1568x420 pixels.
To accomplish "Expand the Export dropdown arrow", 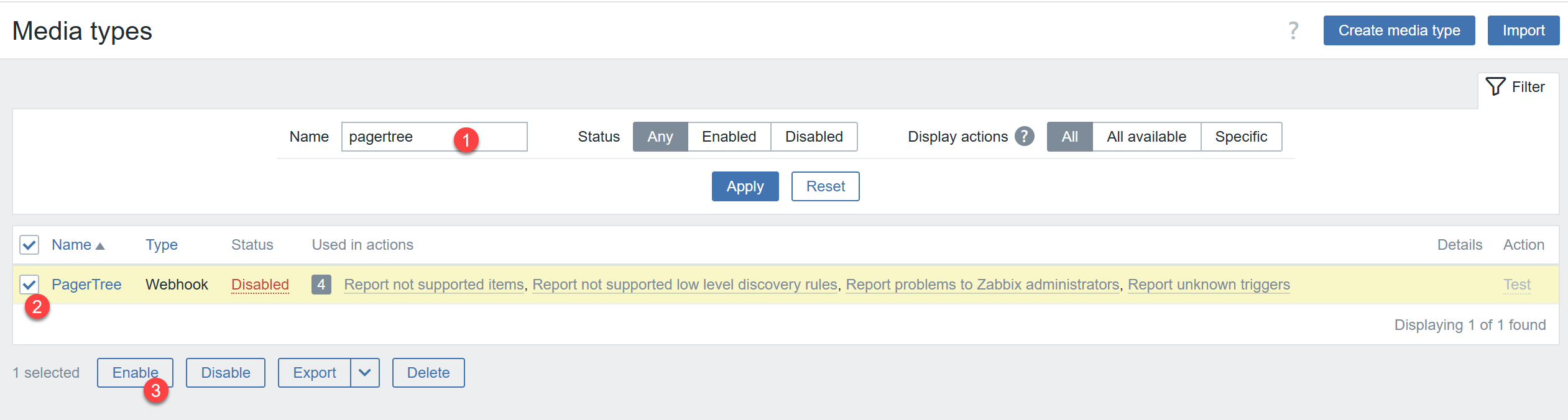I will click(365, 373).
